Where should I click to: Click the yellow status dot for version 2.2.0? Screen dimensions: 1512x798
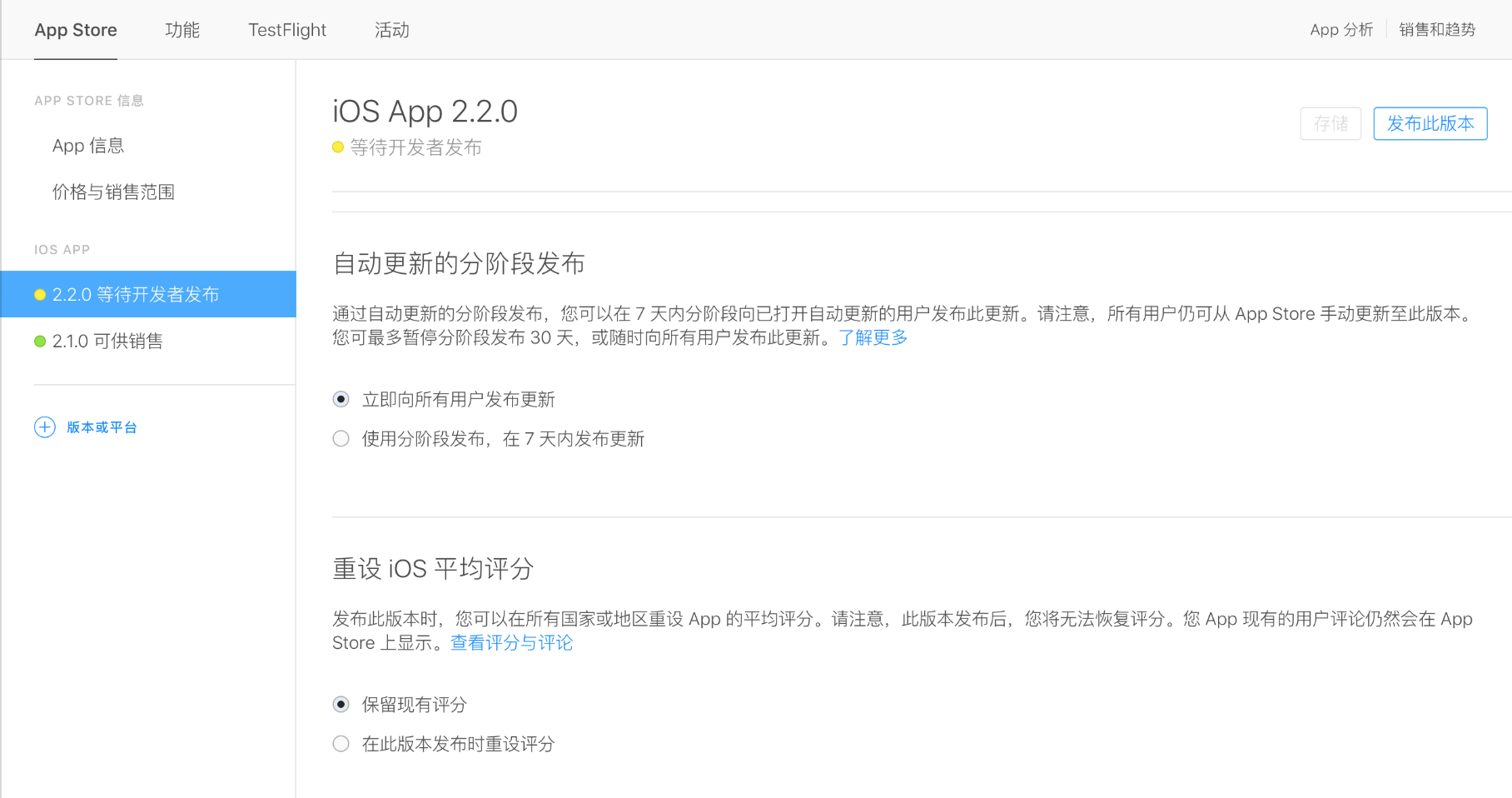pyautogui.click(x=40, y=295)
